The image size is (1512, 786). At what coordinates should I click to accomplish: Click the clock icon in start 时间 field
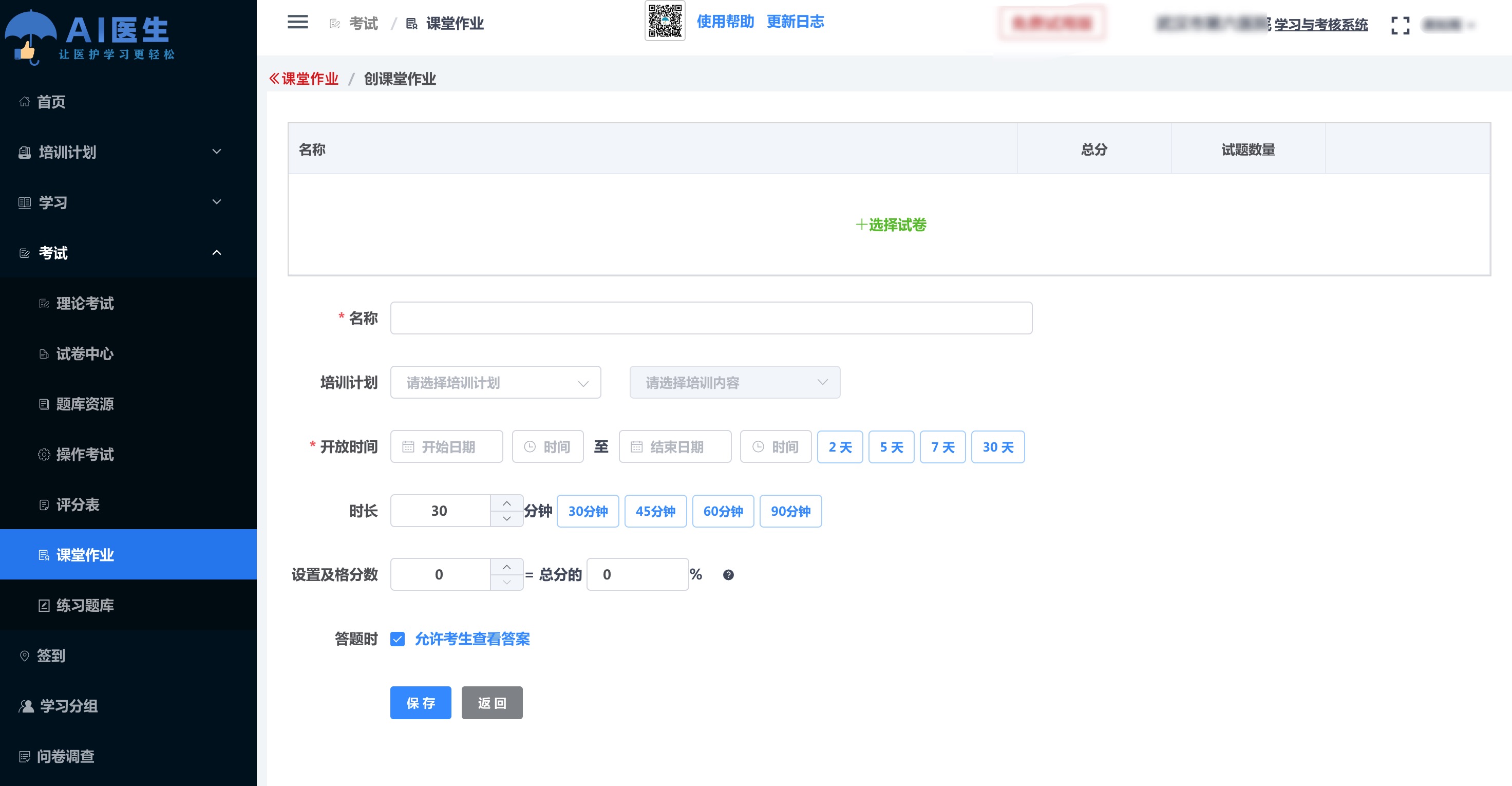click(x=530, y=447)
